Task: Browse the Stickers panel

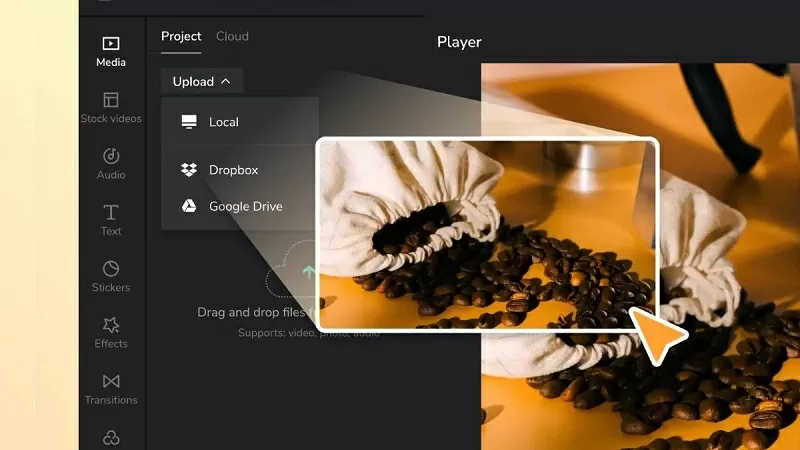Action: [111, 276]
